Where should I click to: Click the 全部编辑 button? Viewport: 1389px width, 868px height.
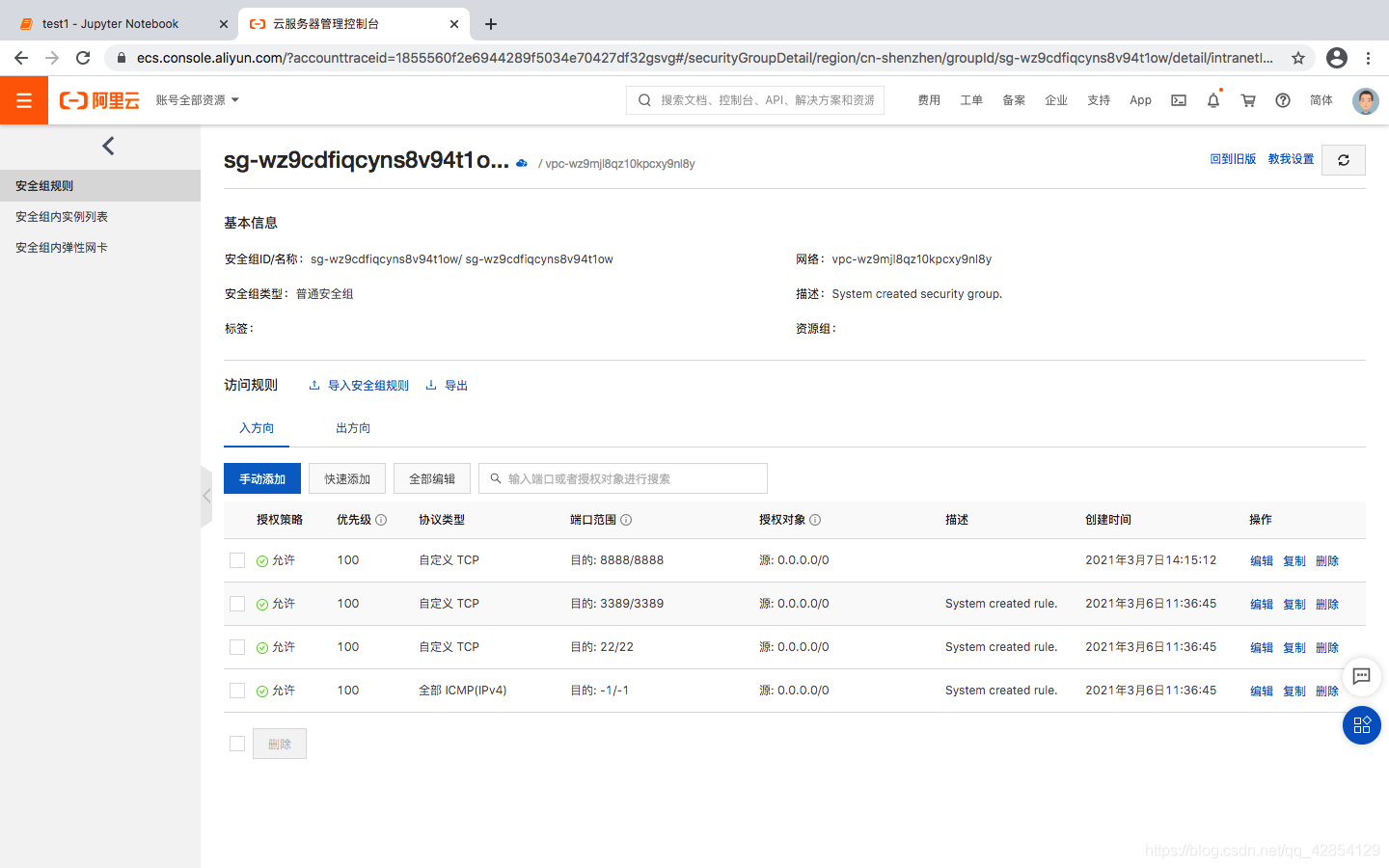[432, 478]
